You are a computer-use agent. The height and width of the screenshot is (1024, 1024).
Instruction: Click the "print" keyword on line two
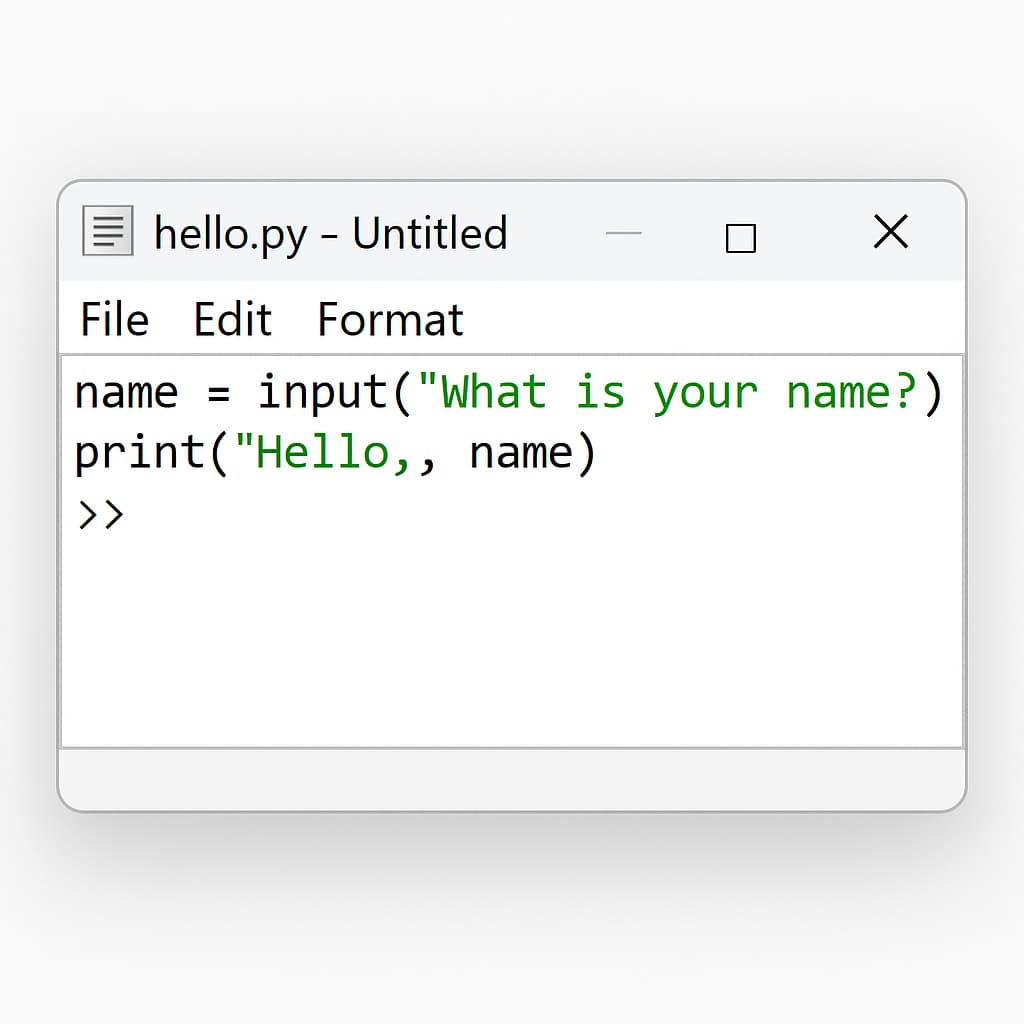(x=138, y=453)
